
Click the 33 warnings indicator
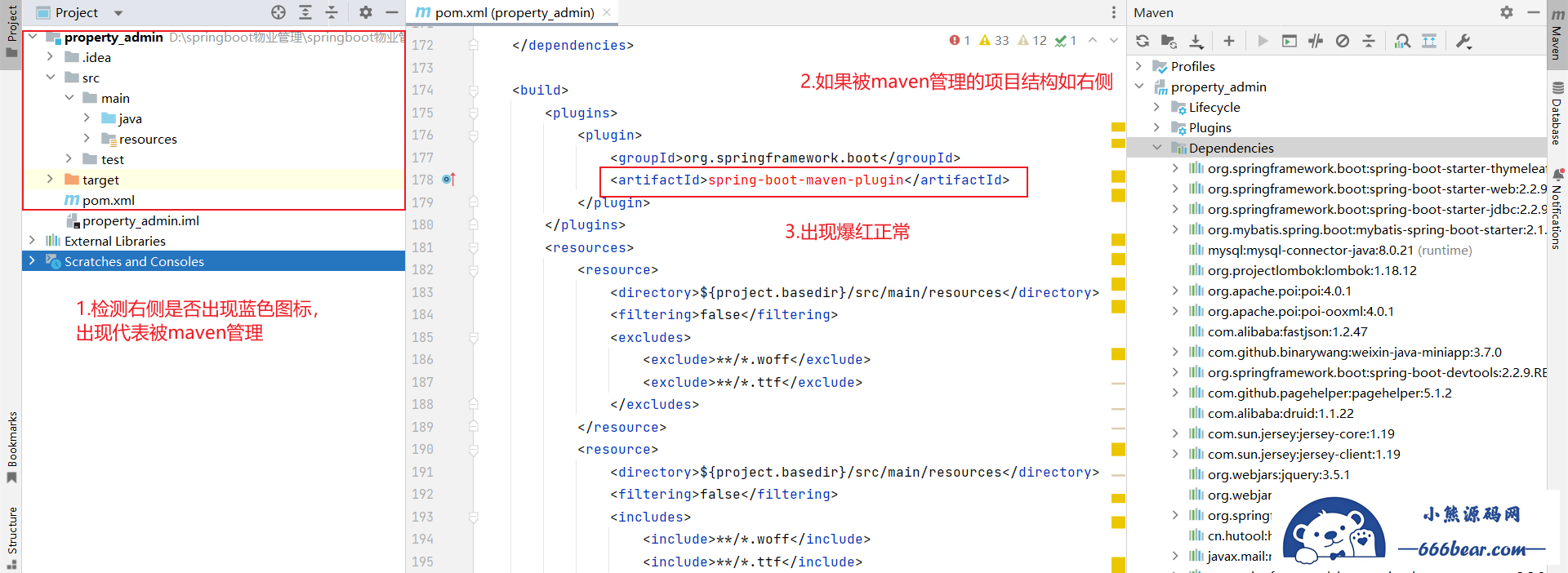tap(994, 40)
